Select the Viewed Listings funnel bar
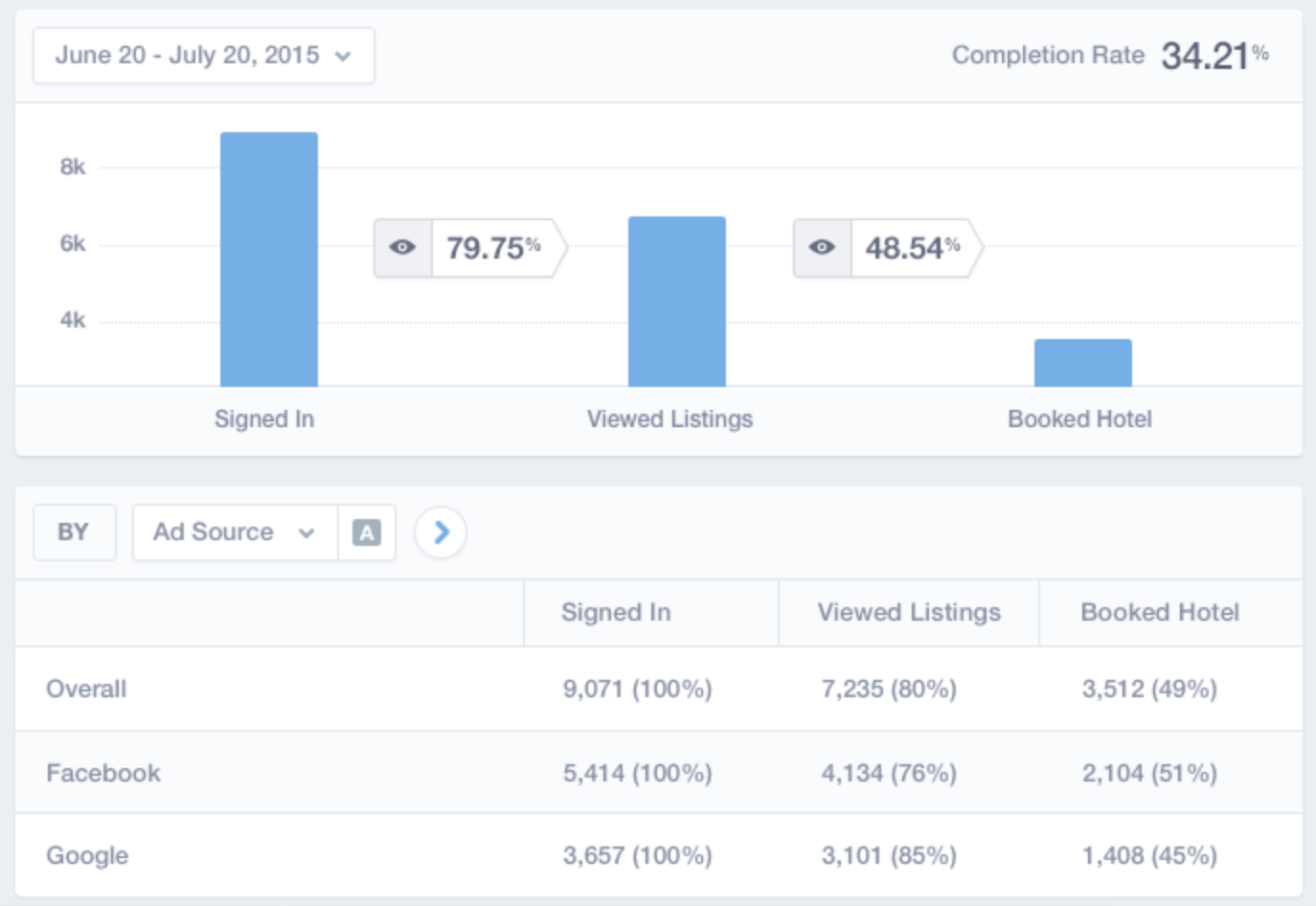Image resolution: width=1316 pixels, height=906 pixels. [x=677, y=302]
